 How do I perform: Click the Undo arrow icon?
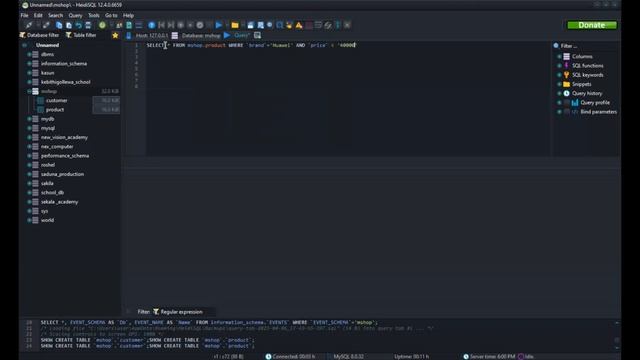point(78,25)
